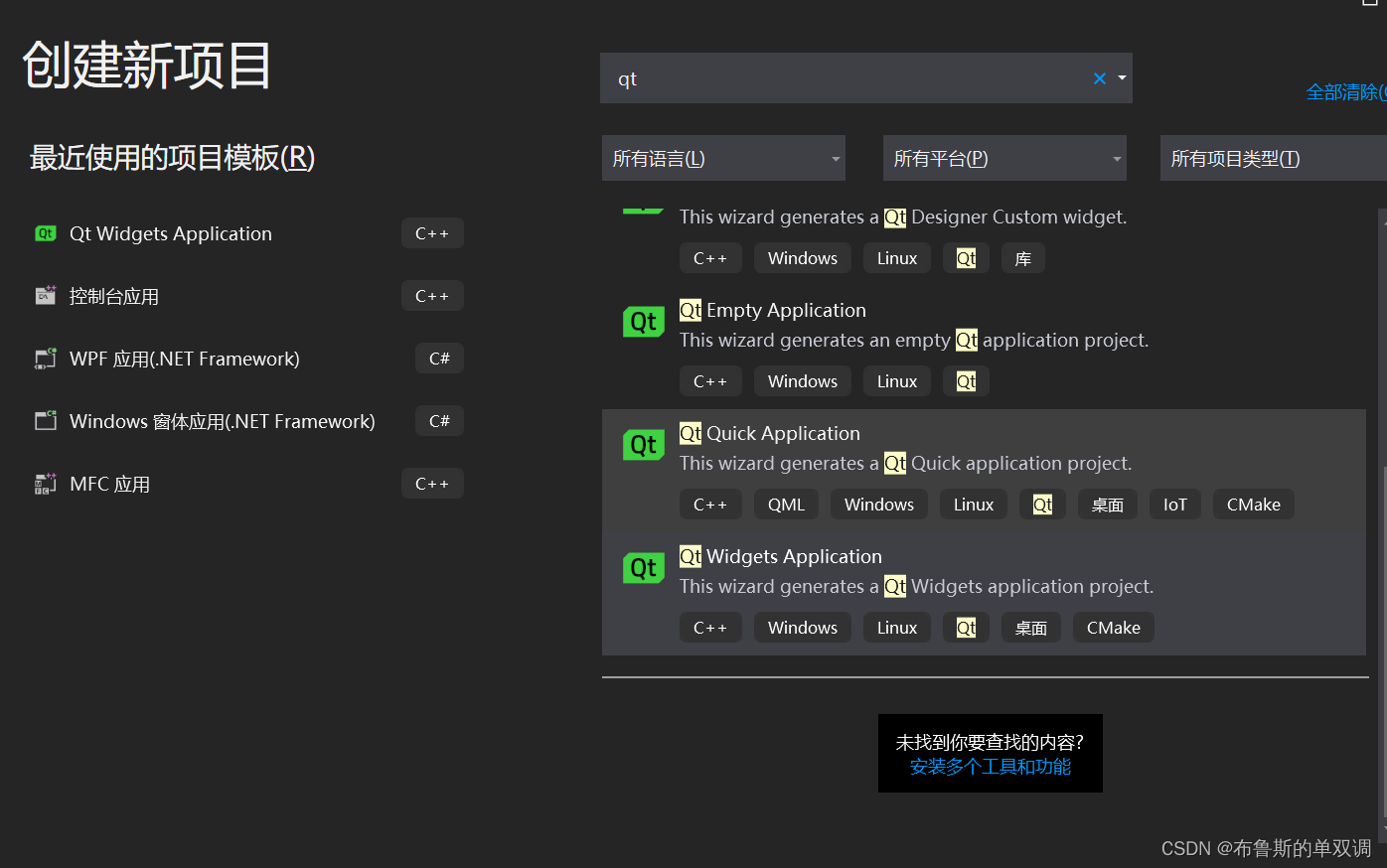This screenshot has width=1387, height=868.
Task: Select the MFC 应用 template icon
Action: pos(45,483)
